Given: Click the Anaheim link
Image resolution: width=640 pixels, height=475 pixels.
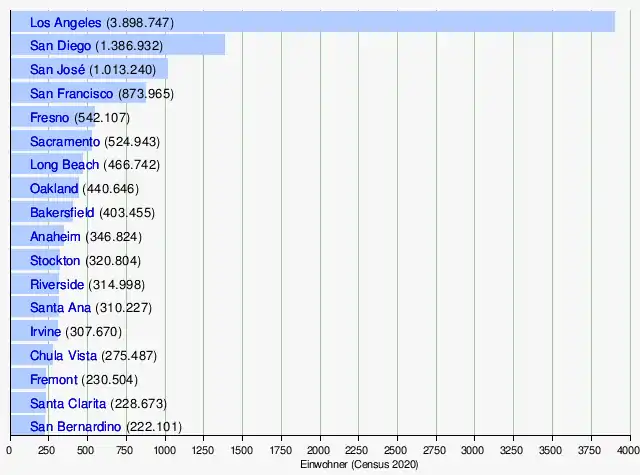Looking at the screenshot, I should [x=55, y=237].
